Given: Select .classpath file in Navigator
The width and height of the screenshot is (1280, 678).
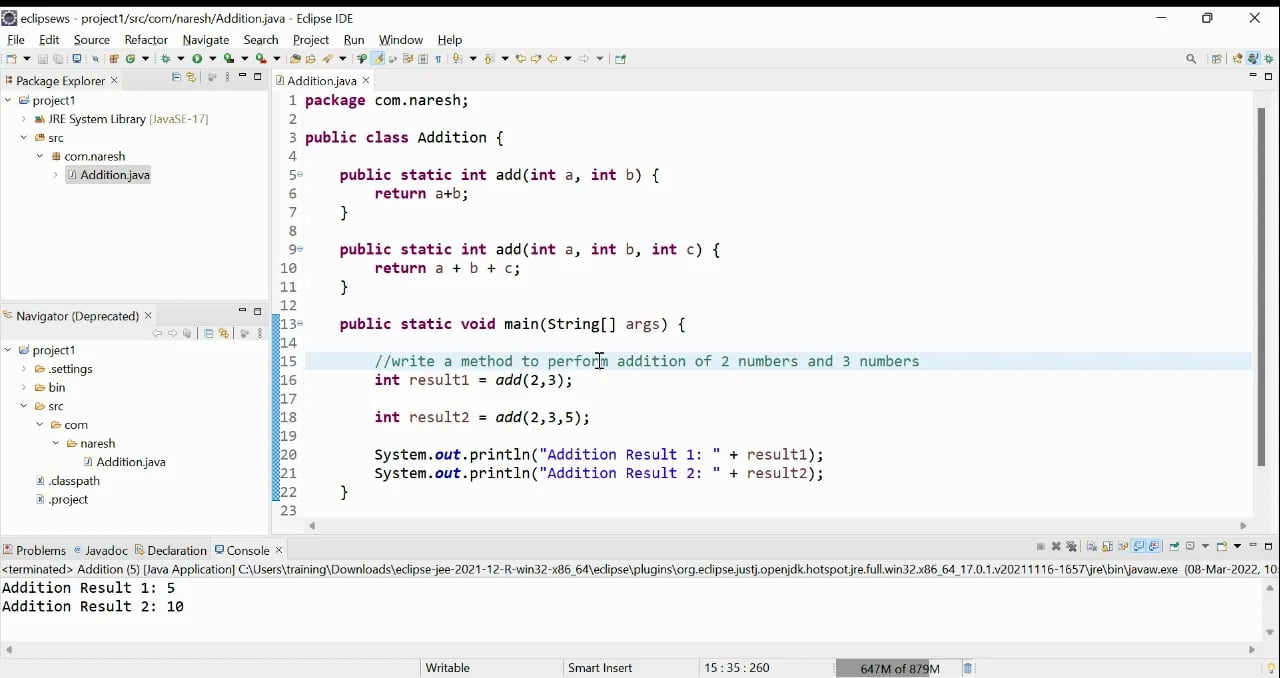Looking at the screenshot, I should pyautogui.click(x=68, y=481).
